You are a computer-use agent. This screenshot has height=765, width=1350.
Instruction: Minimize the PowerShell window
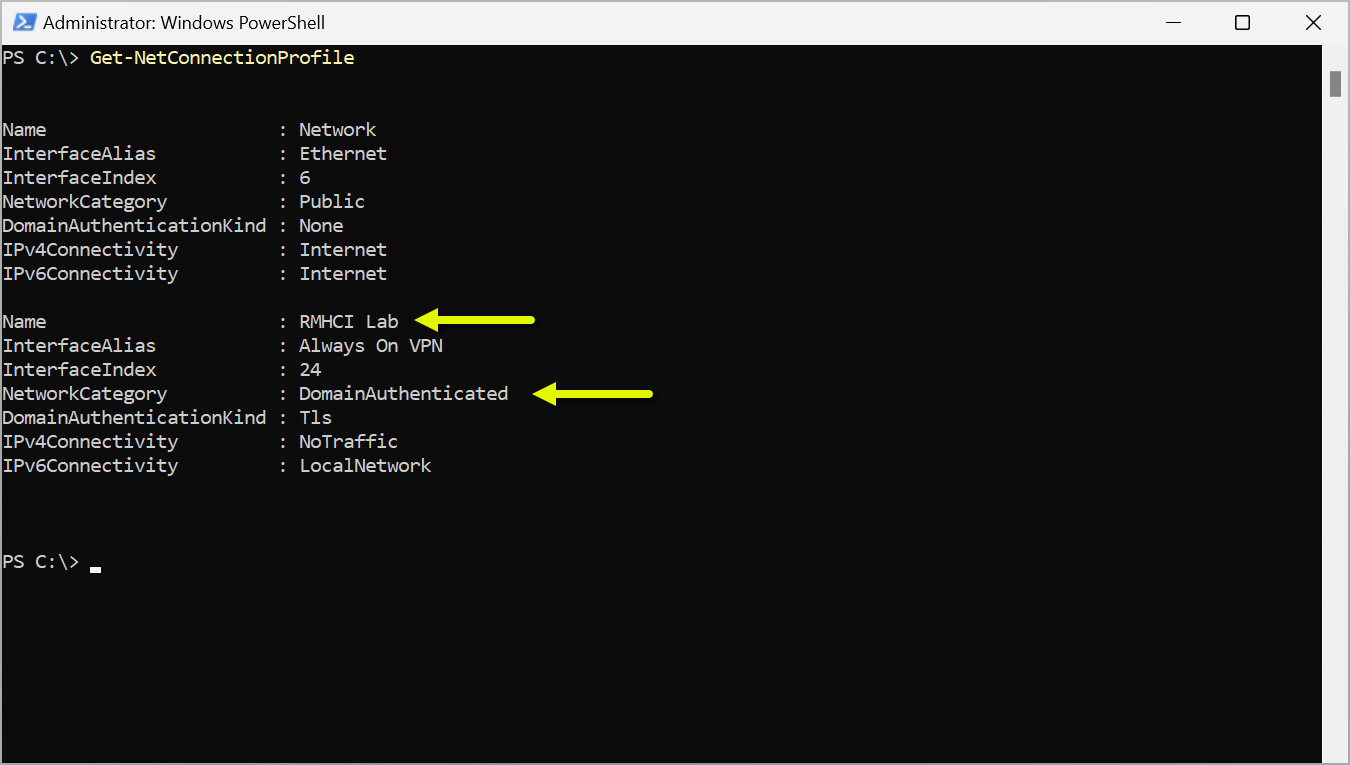(1171, 22)
